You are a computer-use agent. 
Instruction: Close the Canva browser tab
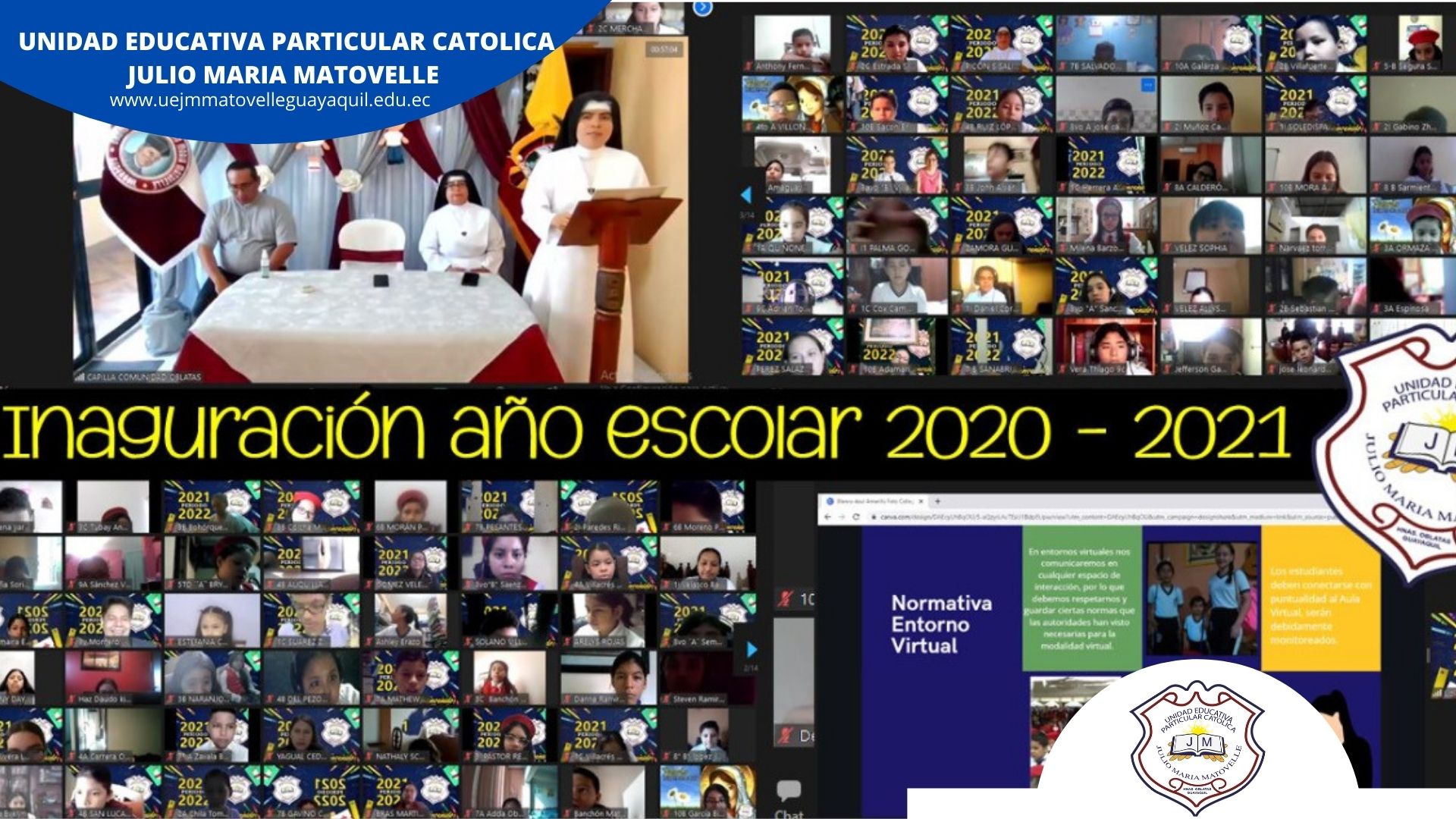[921, 501]
